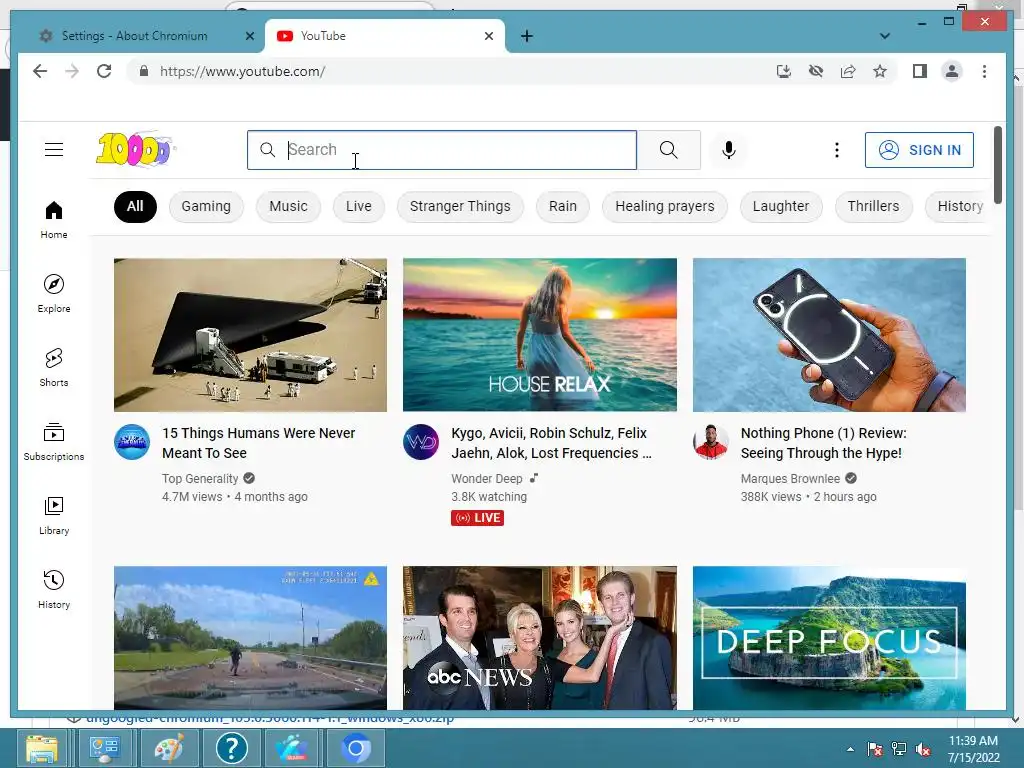Select the Healing prayers chip

point(664,206)
